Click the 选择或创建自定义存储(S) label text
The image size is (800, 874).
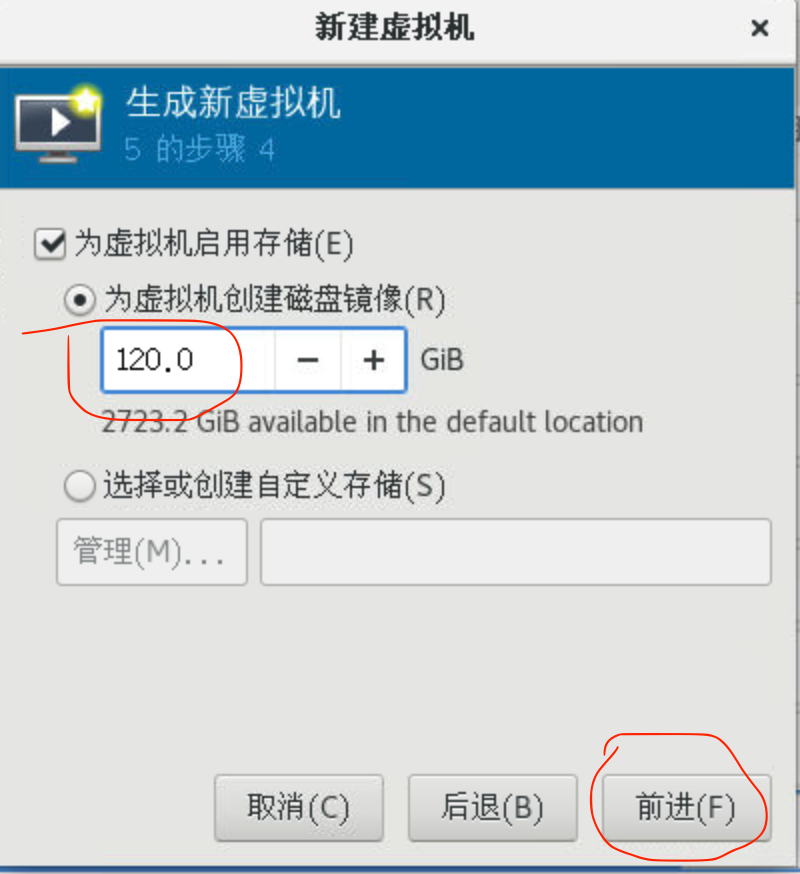click(x=274, y=485)
